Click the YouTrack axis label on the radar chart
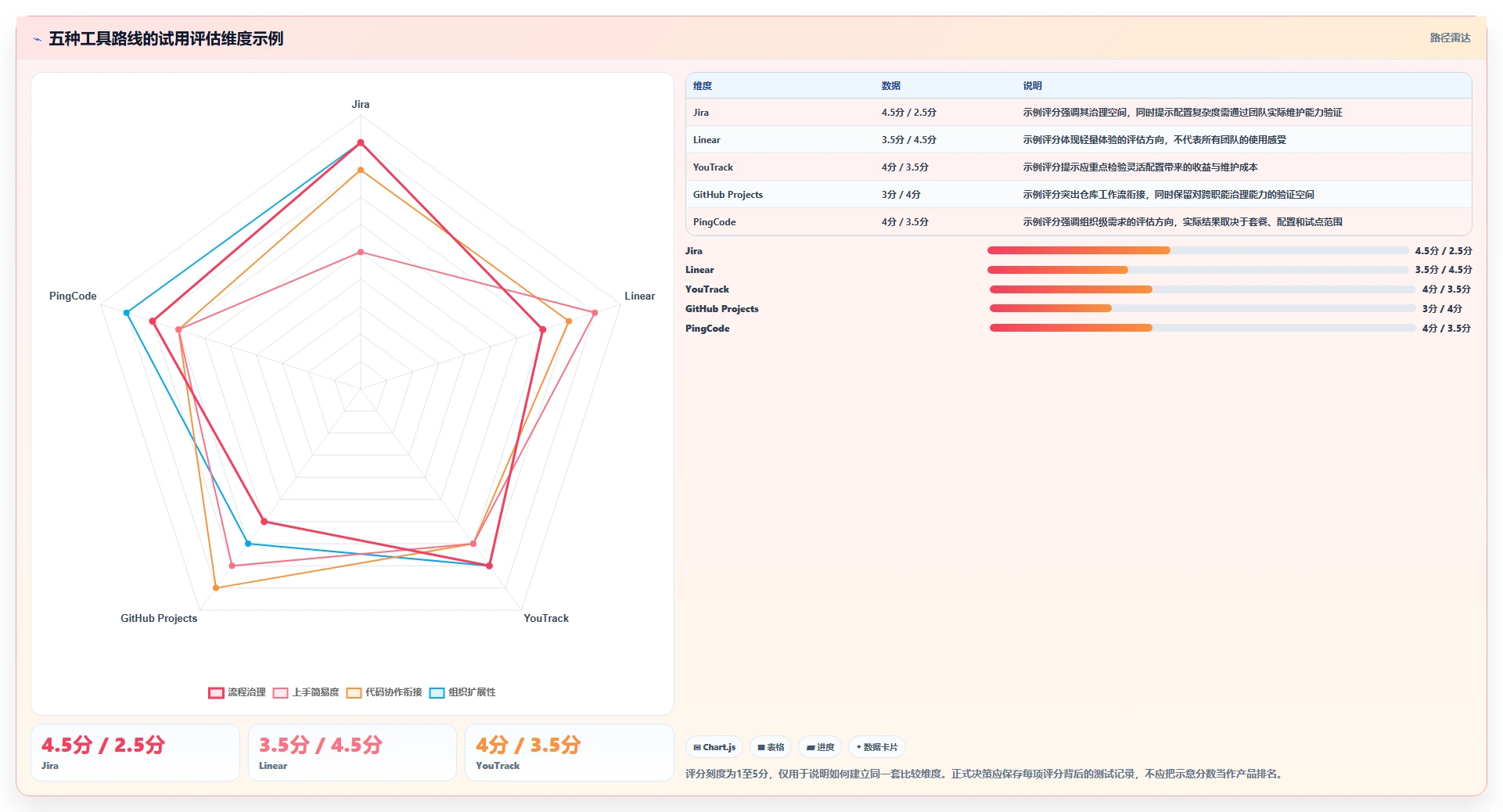 coord(546,618)
